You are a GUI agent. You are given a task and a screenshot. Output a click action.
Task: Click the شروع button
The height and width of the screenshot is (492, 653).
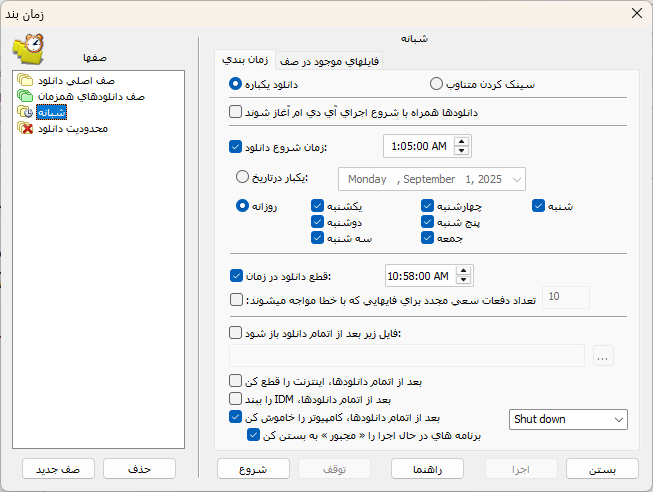253,469
